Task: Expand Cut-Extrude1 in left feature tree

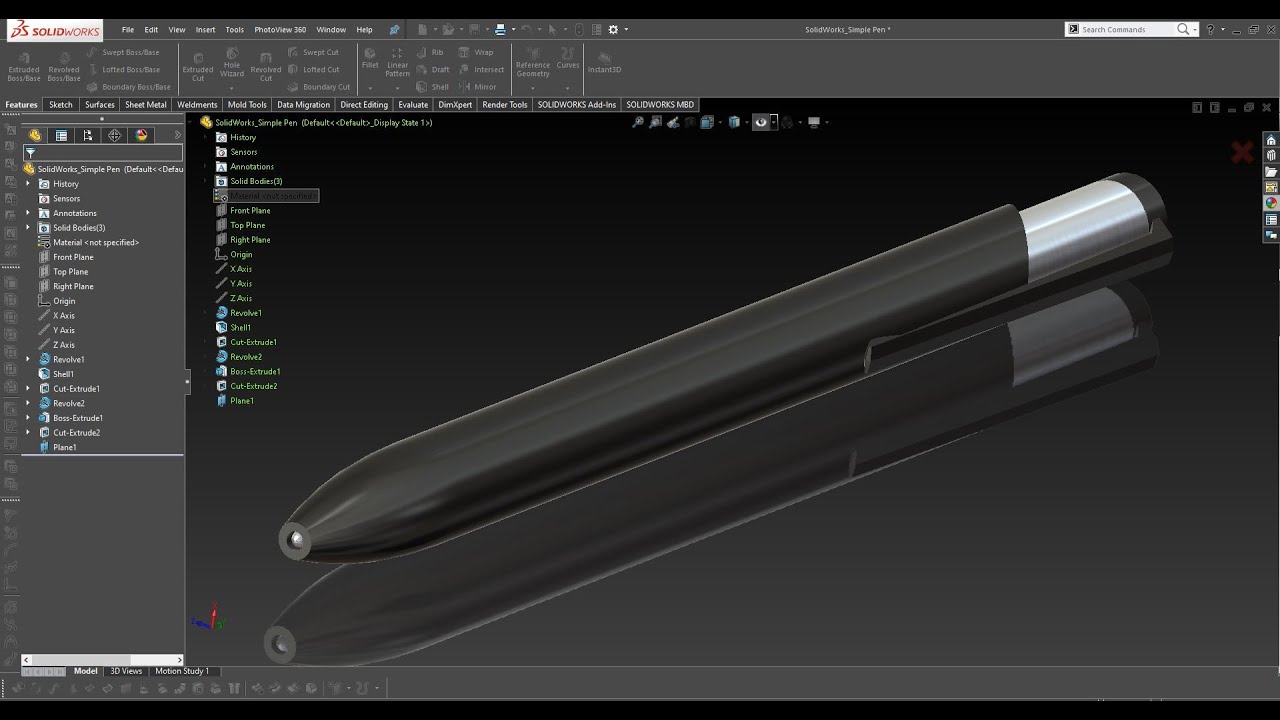Action: [x=28, y=388]
